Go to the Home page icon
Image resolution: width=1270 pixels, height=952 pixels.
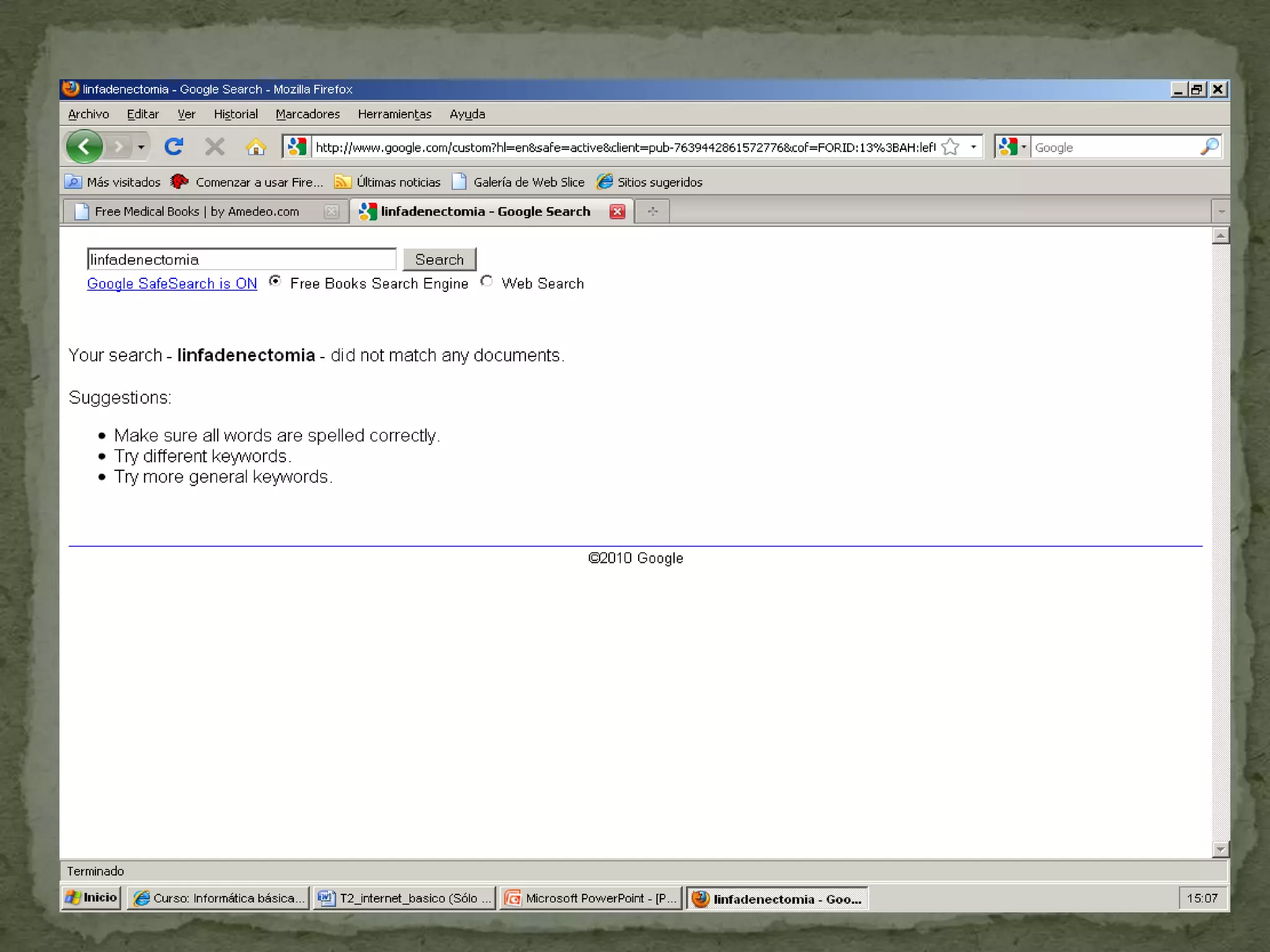point(255,147)
